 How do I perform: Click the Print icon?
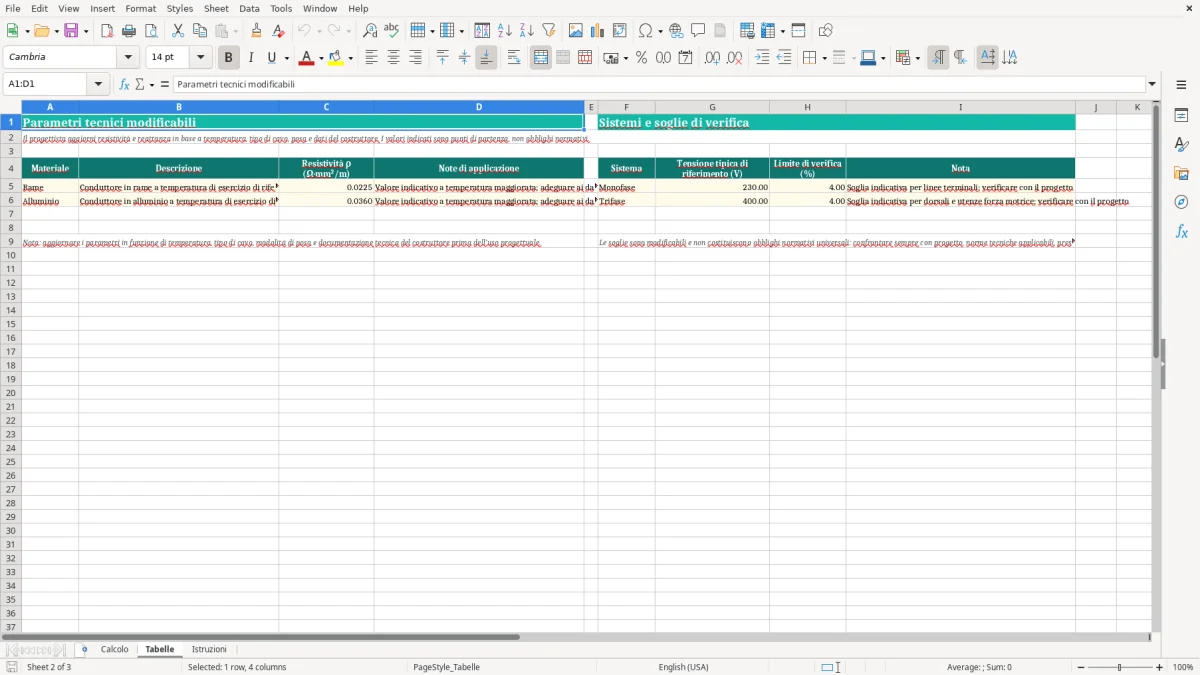[x=129, y=31]
